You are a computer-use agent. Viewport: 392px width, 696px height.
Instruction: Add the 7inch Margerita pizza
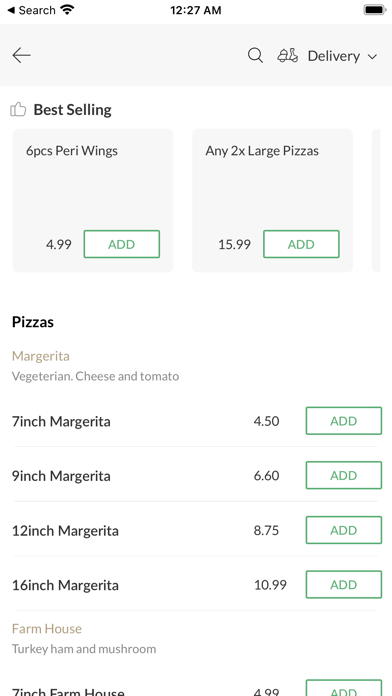tap(344, 421)
